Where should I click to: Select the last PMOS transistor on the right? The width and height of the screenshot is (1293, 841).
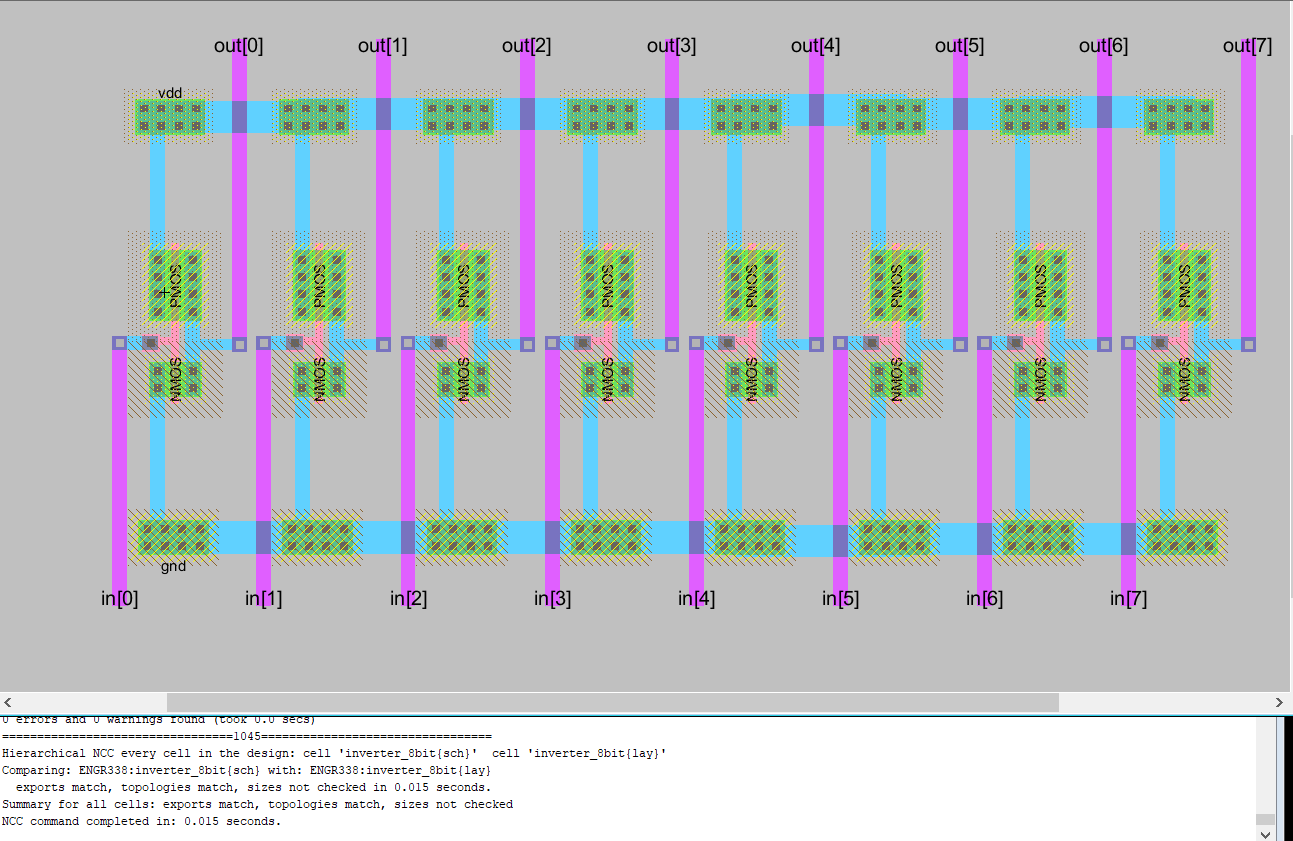[x=1184, y=284]
